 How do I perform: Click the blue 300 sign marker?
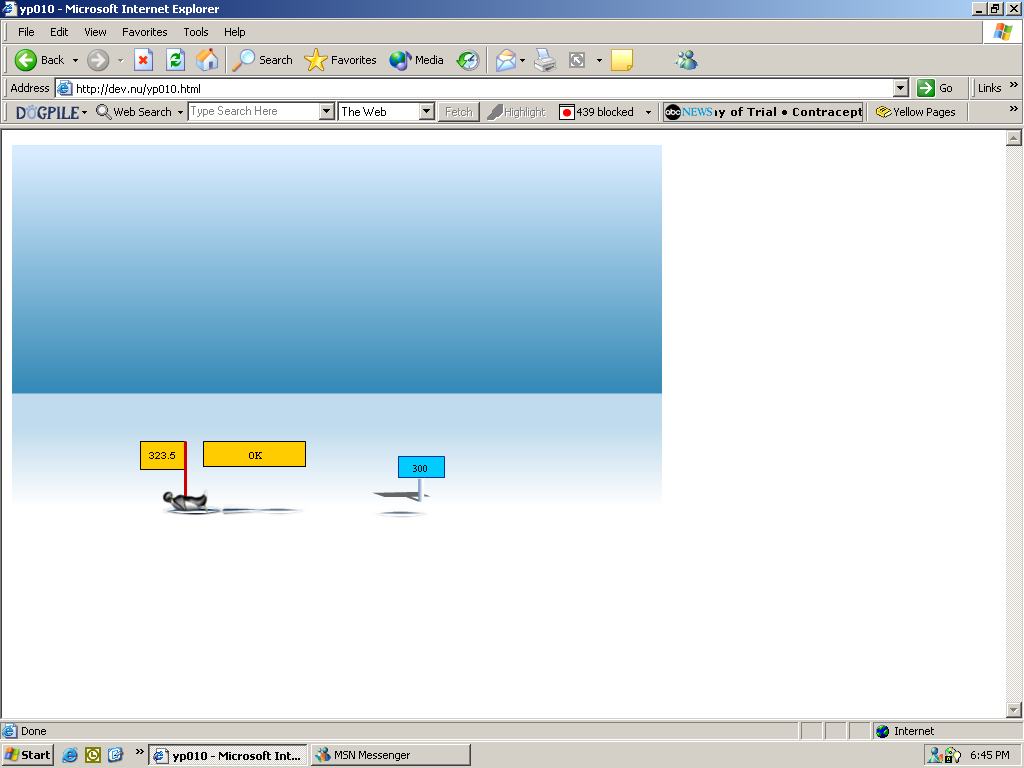[421, 468]
